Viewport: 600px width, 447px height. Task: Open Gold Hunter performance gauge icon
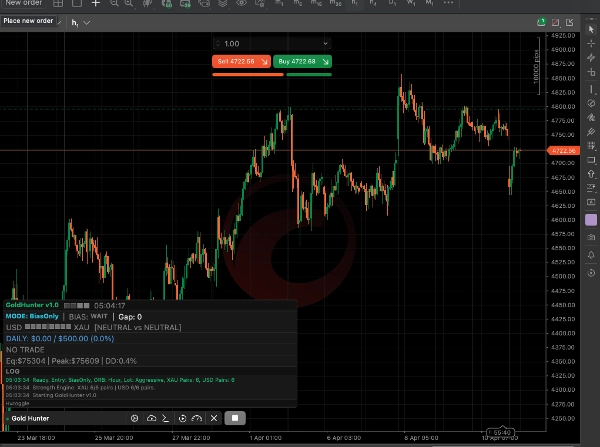coord(197,418)
